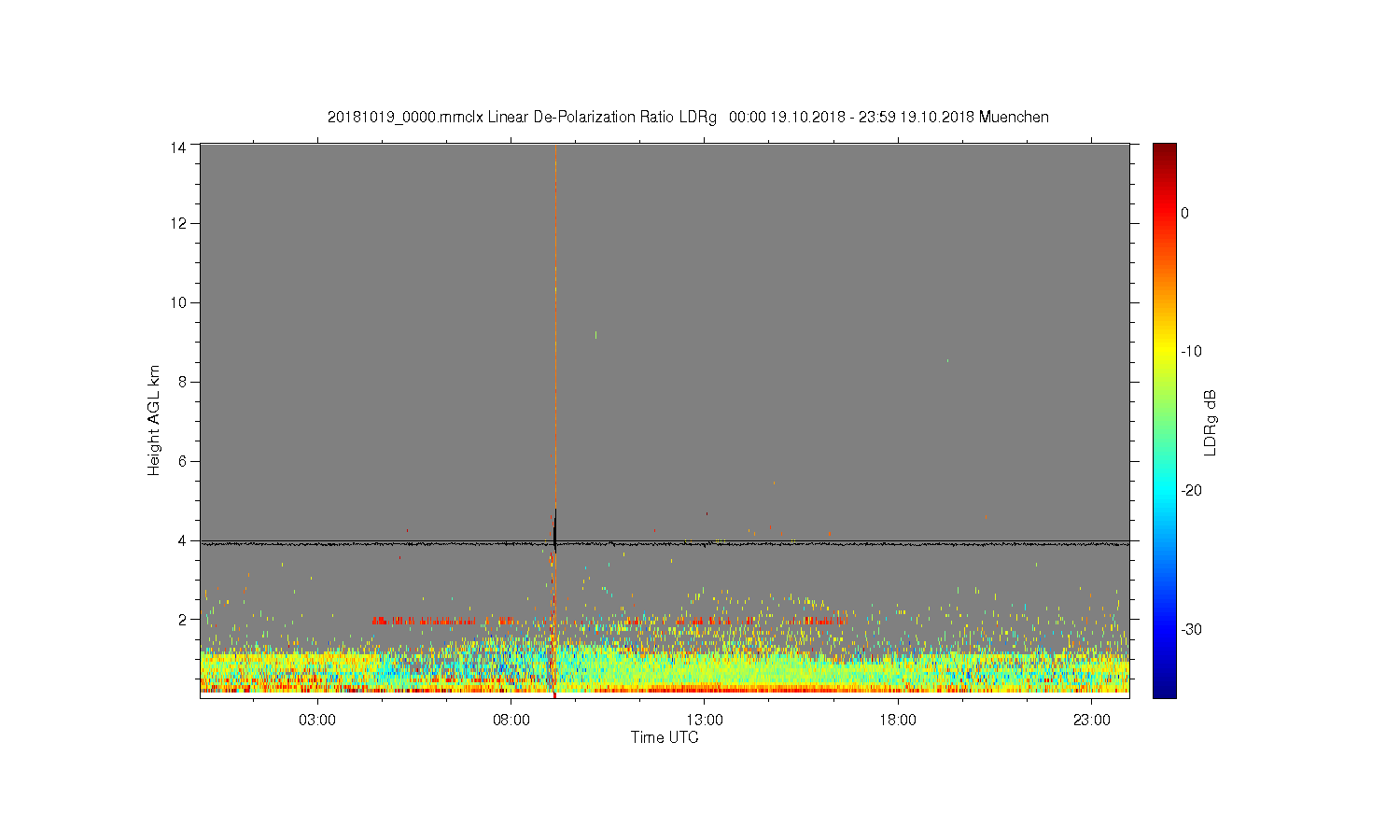Screen dimensions: 1400x840
Task: Click the 2 km height tick label
Action: click(182, 620)
